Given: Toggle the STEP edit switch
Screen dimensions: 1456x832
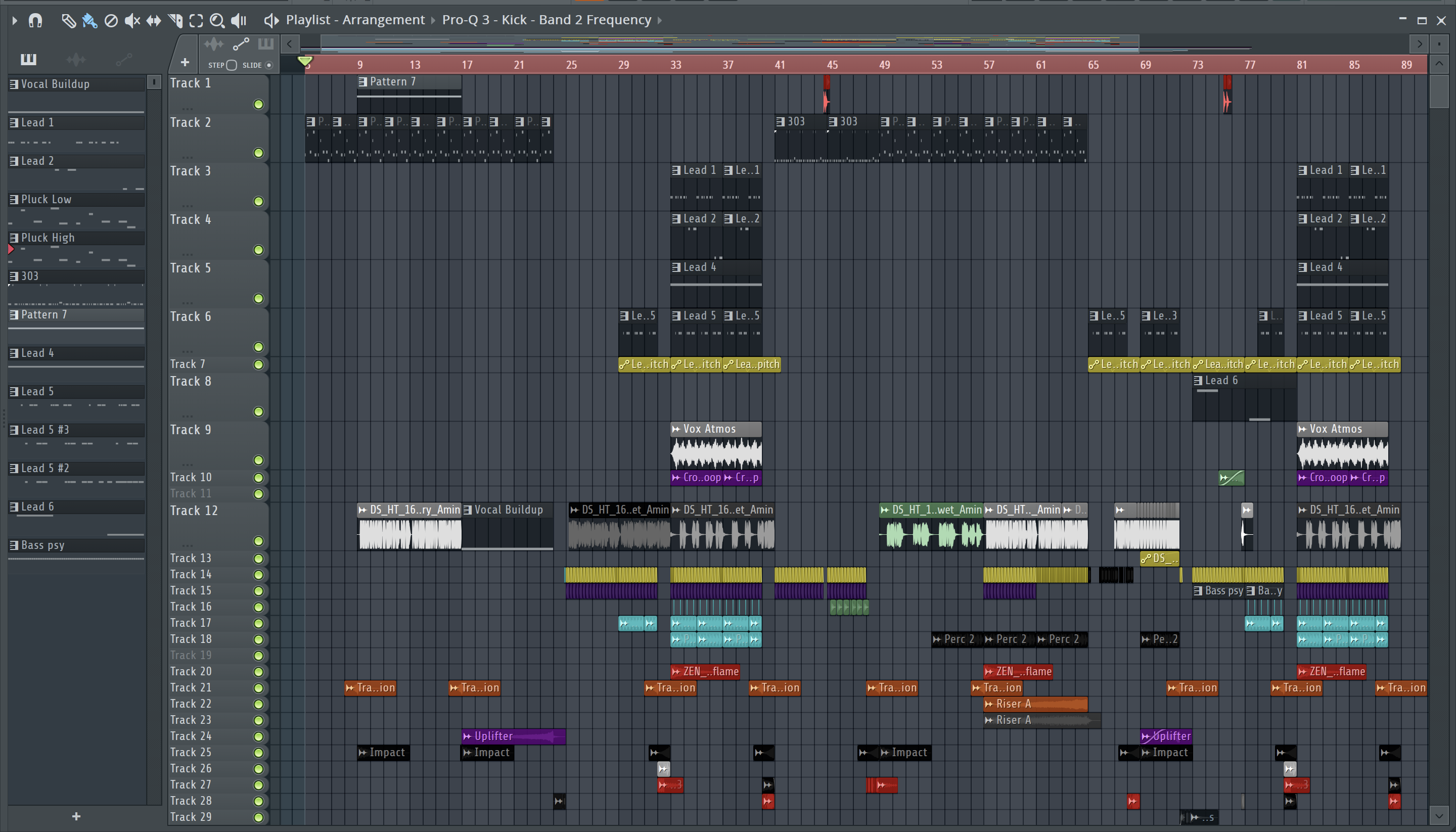Looking at the screenshot, I should [x=232, y=65].
